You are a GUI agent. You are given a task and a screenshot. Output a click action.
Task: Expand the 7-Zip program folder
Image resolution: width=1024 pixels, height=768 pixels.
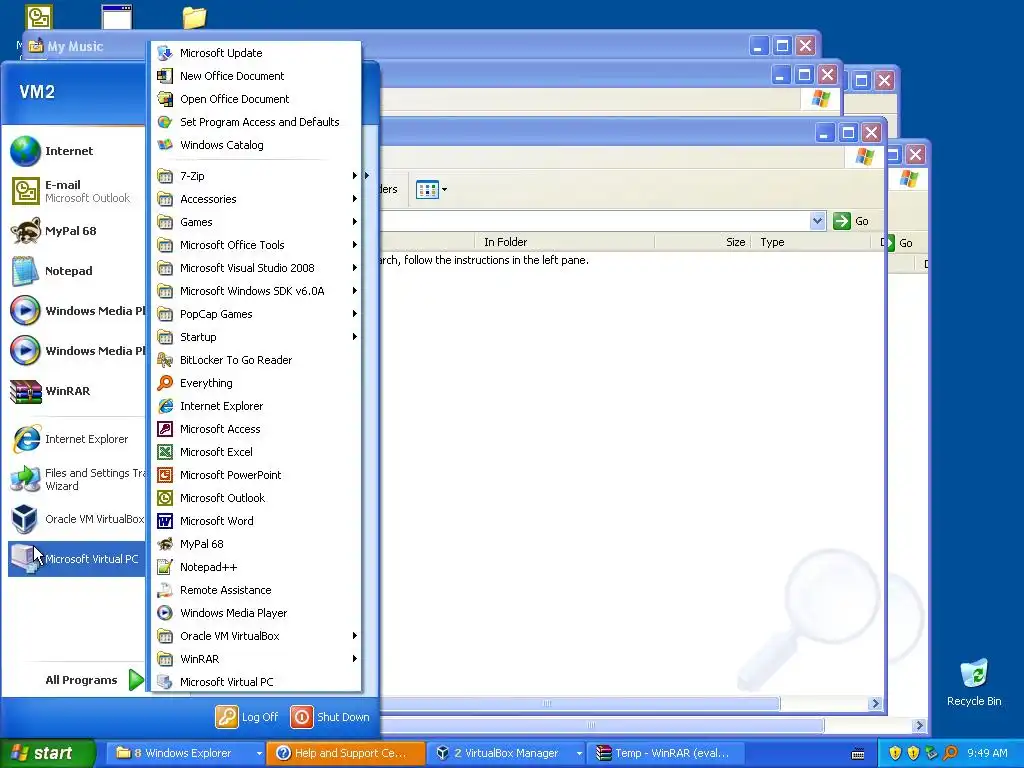click(256, 176)
